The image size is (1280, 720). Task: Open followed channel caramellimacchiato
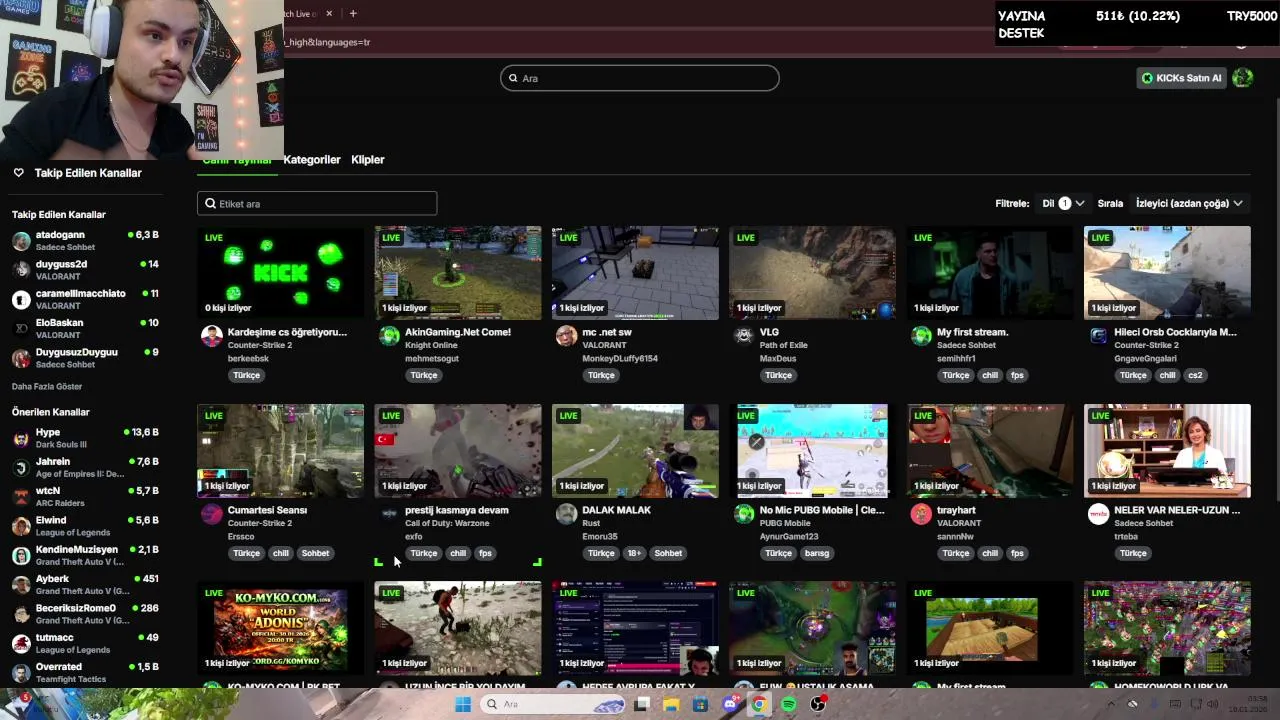85,299
